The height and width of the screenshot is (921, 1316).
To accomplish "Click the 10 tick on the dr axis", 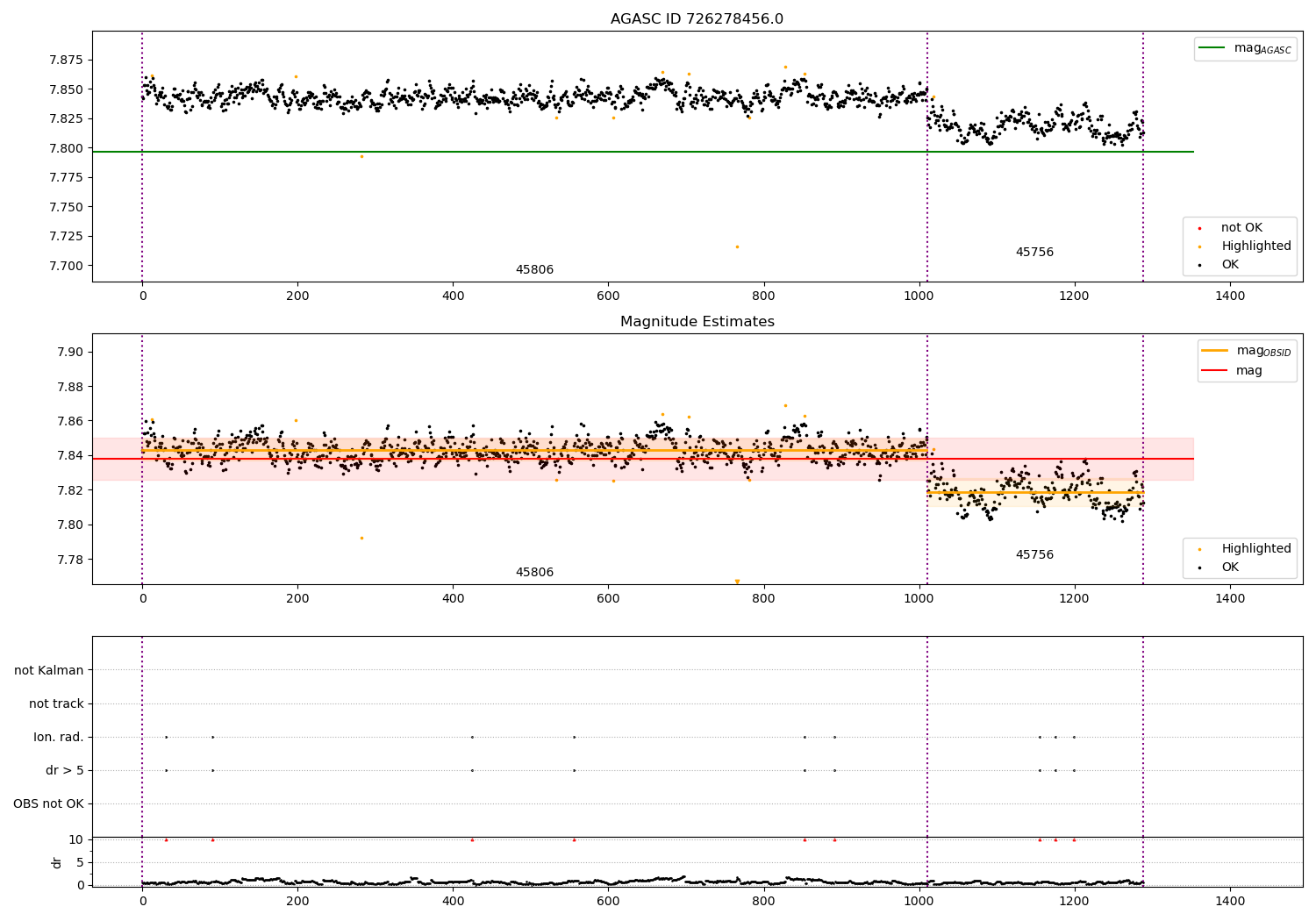I will 76,840.
